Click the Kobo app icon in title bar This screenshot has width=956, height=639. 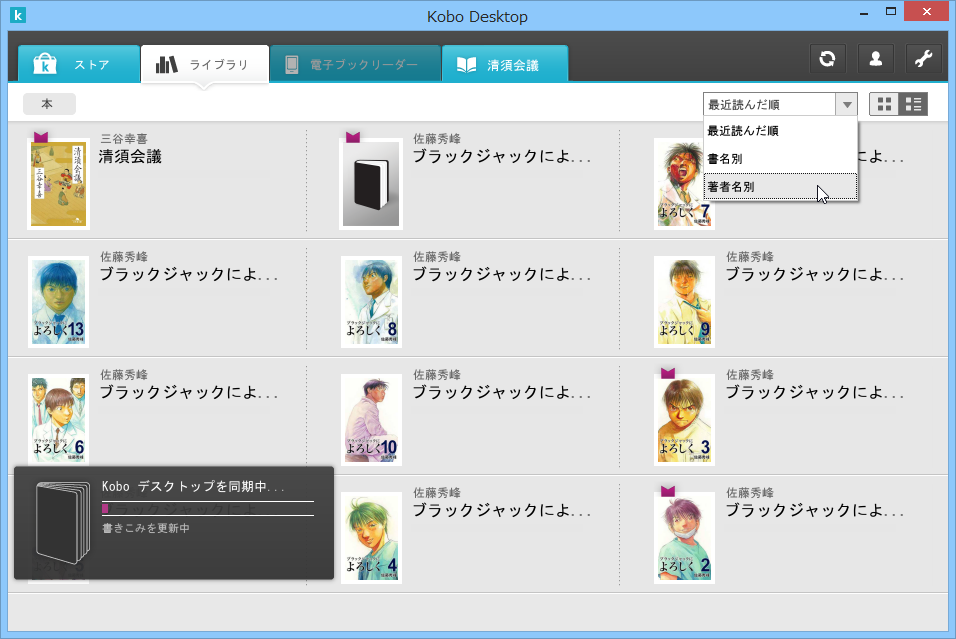[x=18, y=15]
